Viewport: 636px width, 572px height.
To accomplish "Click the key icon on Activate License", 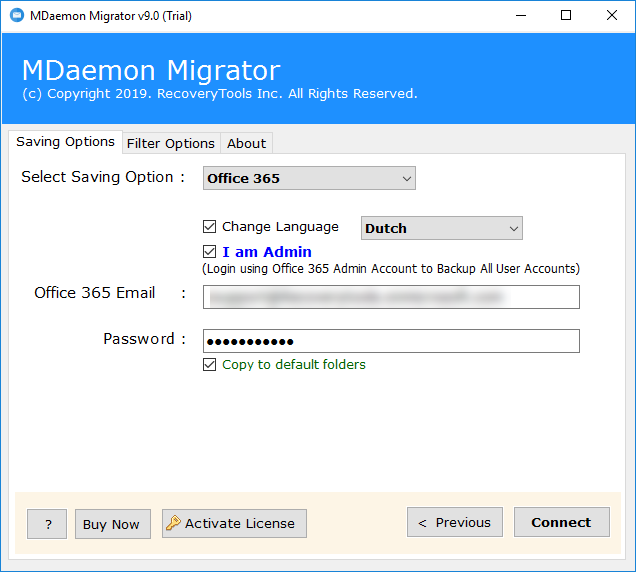I will pyautogui.click(x=173, y=523).
